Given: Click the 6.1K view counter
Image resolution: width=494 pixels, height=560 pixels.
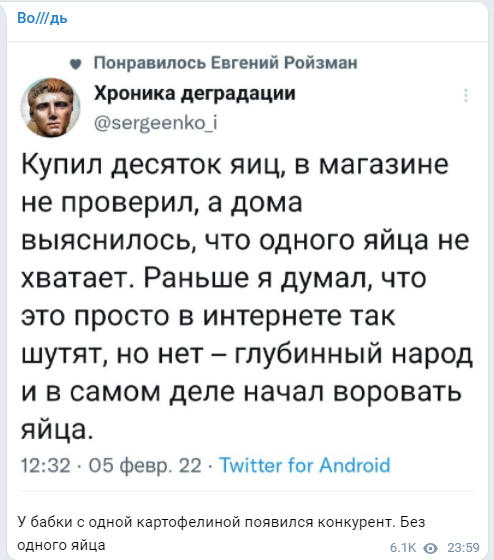Looking at the screenshot, I should tap(403, 548).
